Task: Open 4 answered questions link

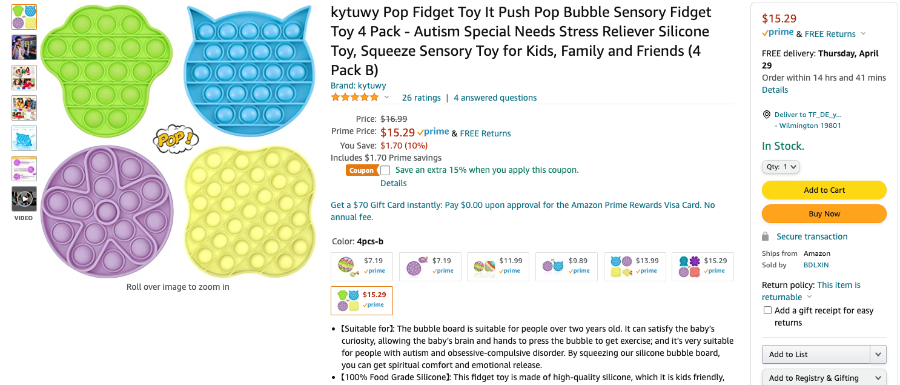Action: click(495, 98)
